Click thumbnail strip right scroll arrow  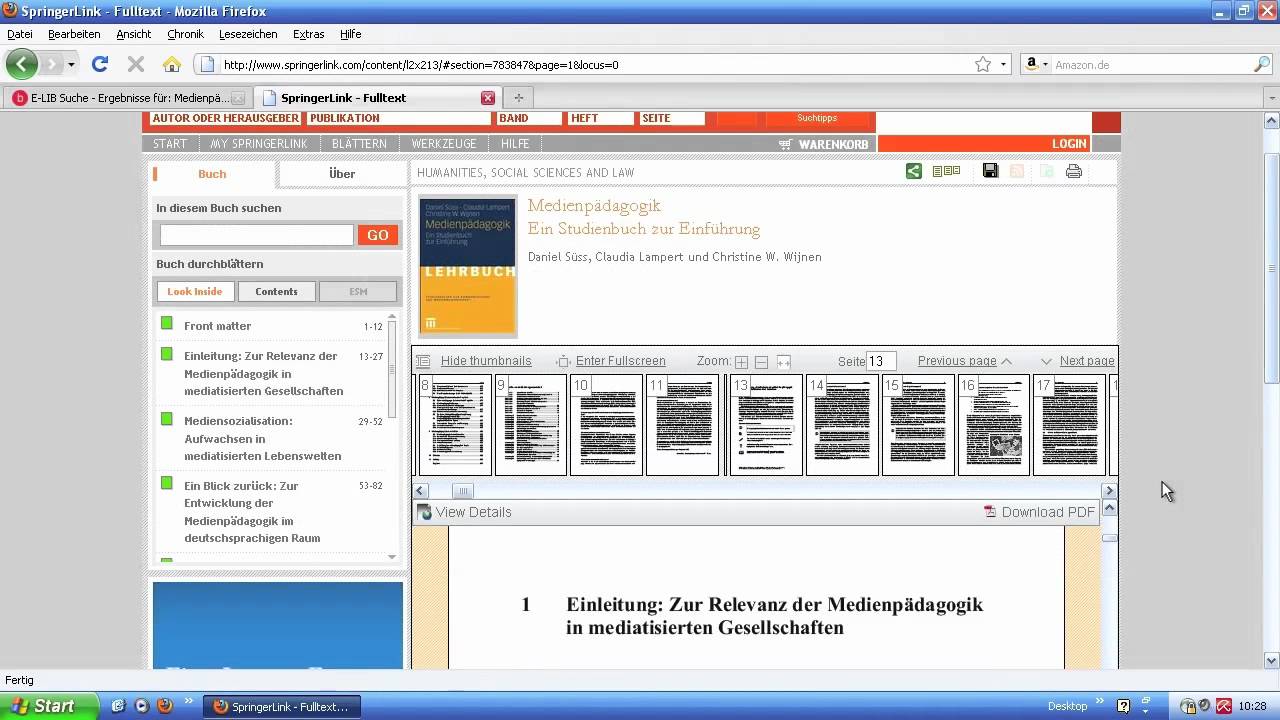coord(1109,491)
